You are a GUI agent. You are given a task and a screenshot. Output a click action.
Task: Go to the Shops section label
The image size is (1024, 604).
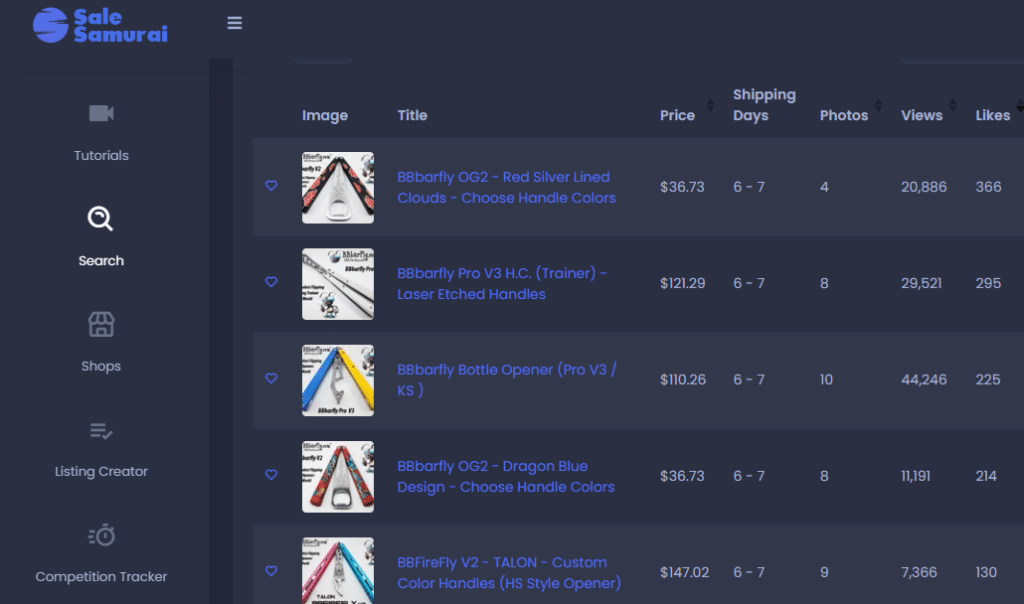101,366
